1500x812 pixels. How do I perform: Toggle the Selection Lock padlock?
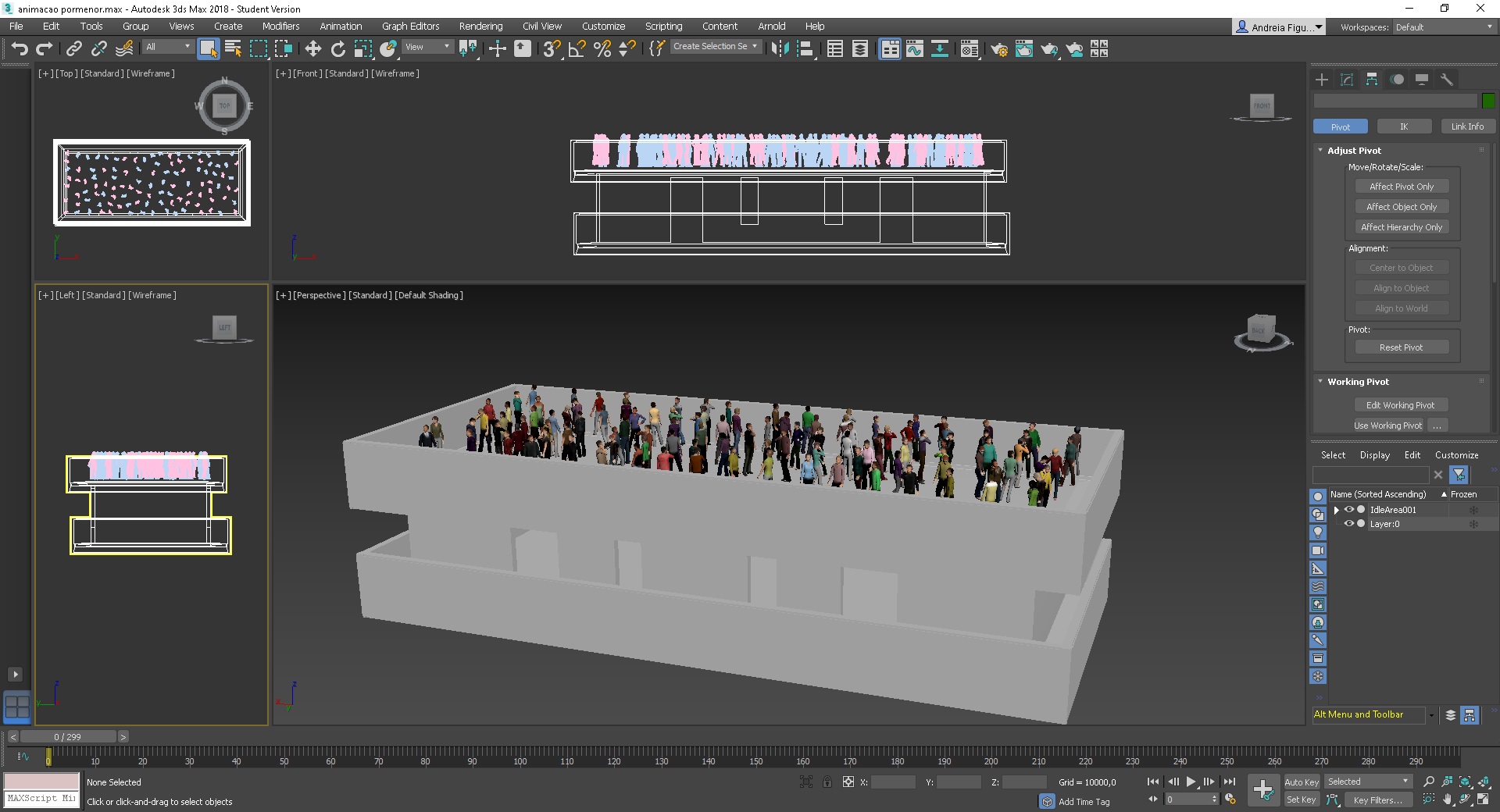(827, 782)
